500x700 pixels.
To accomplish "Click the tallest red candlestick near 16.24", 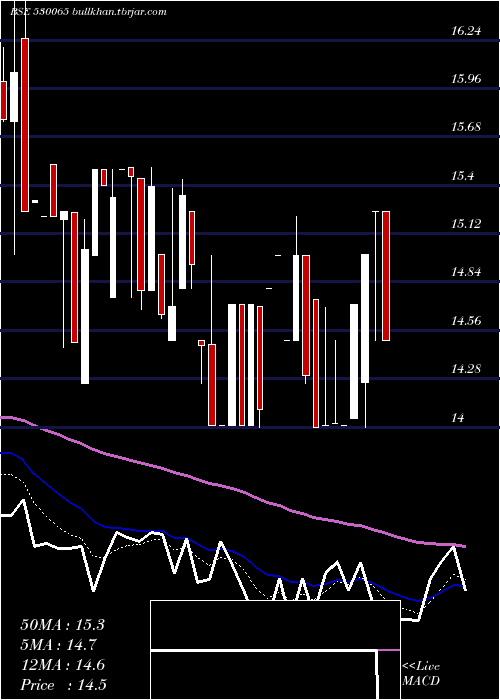I will 25,125.
